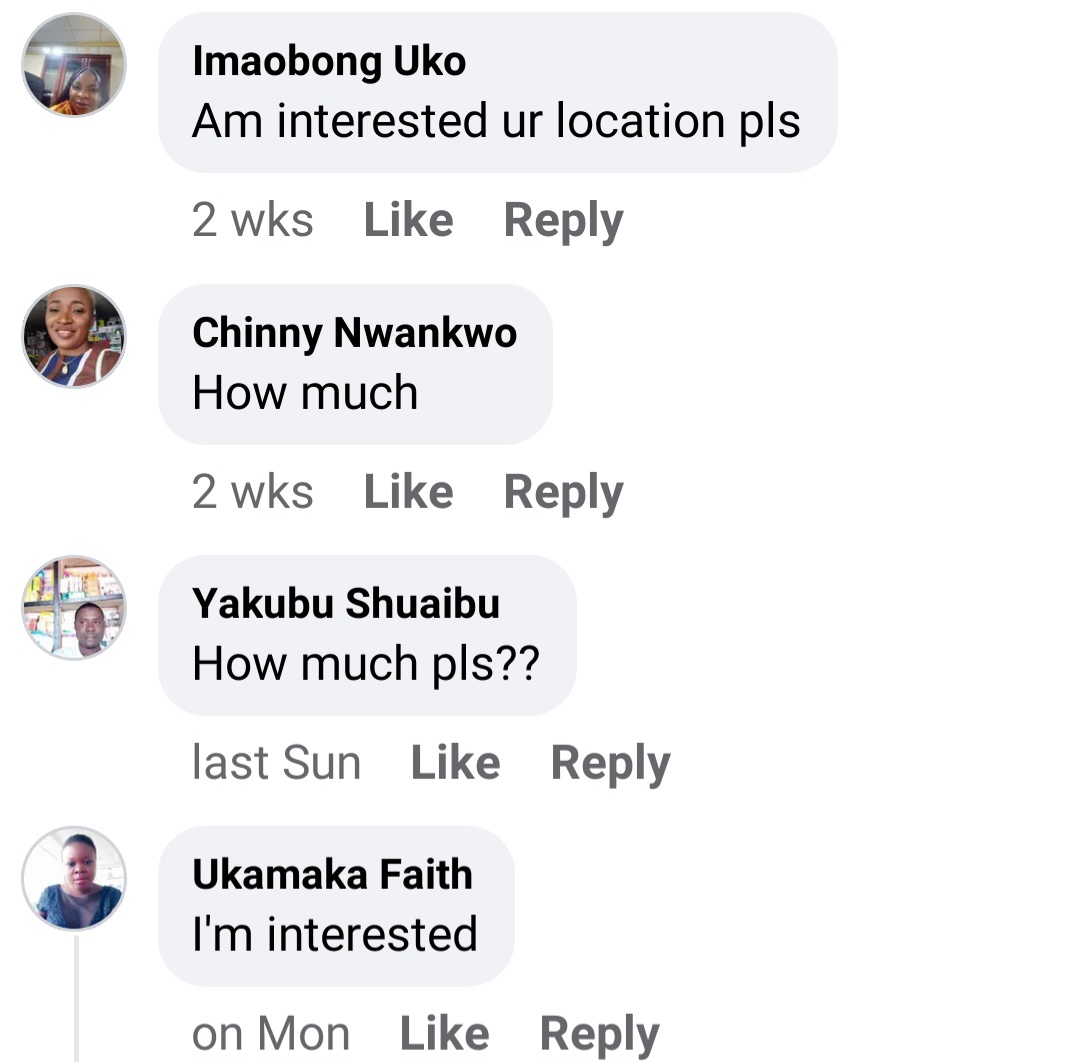
Task: Reply to Chinny Nwankwo's comment
Action: click(563, 492)
